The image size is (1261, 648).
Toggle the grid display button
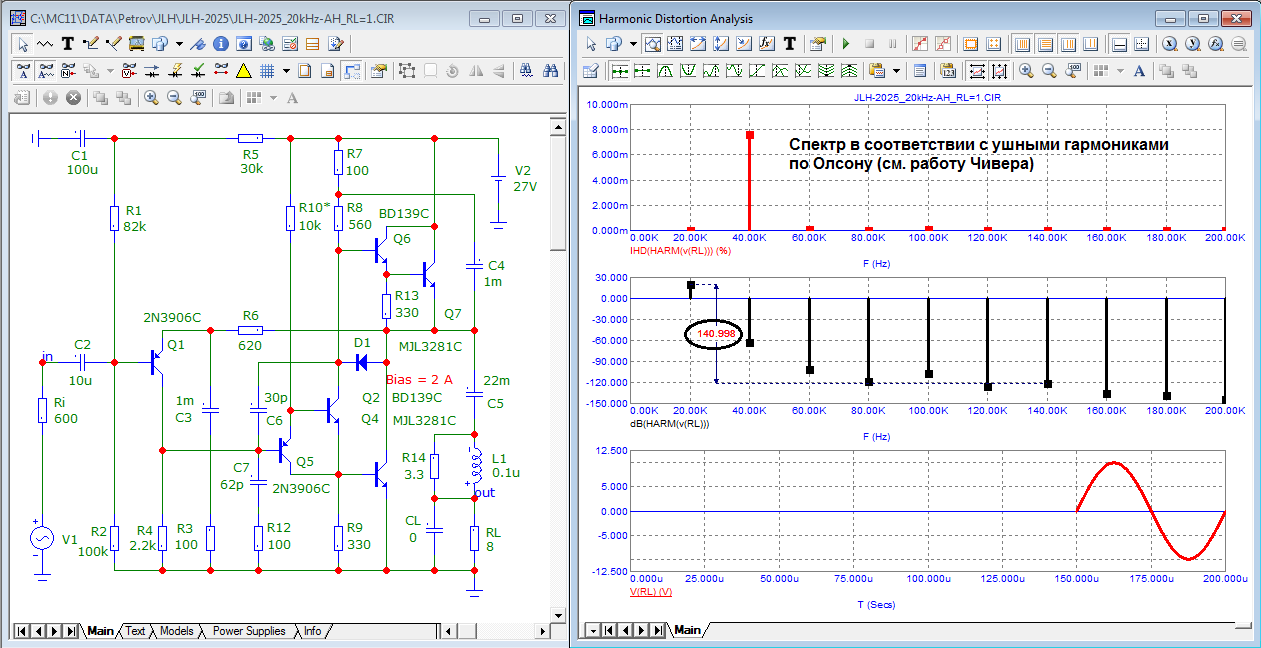pos(267,71)
